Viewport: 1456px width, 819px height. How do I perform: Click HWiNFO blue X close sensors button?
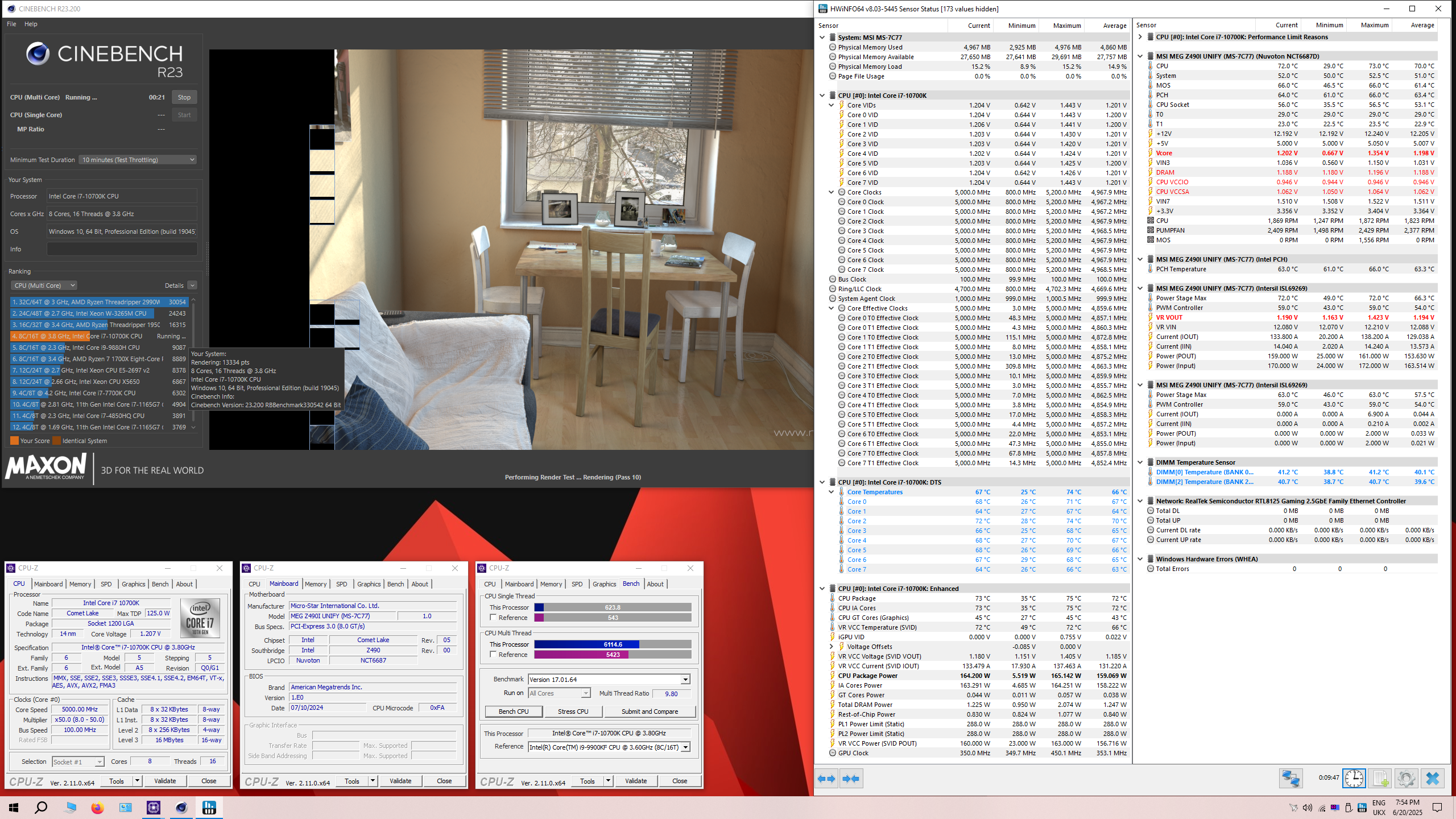[1433, 779]
